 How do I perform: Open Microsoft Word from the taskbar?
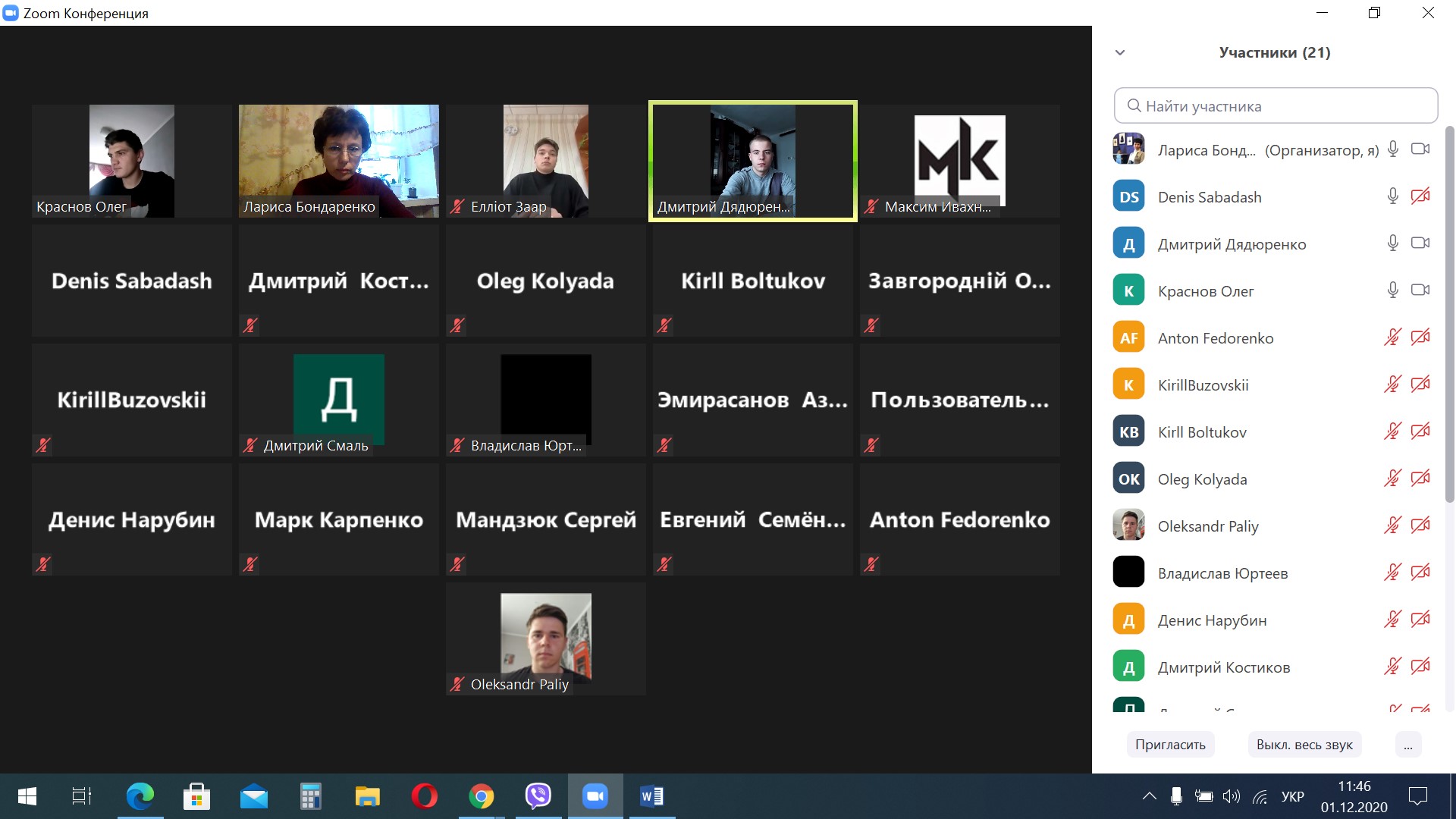[x=651, y=796]
